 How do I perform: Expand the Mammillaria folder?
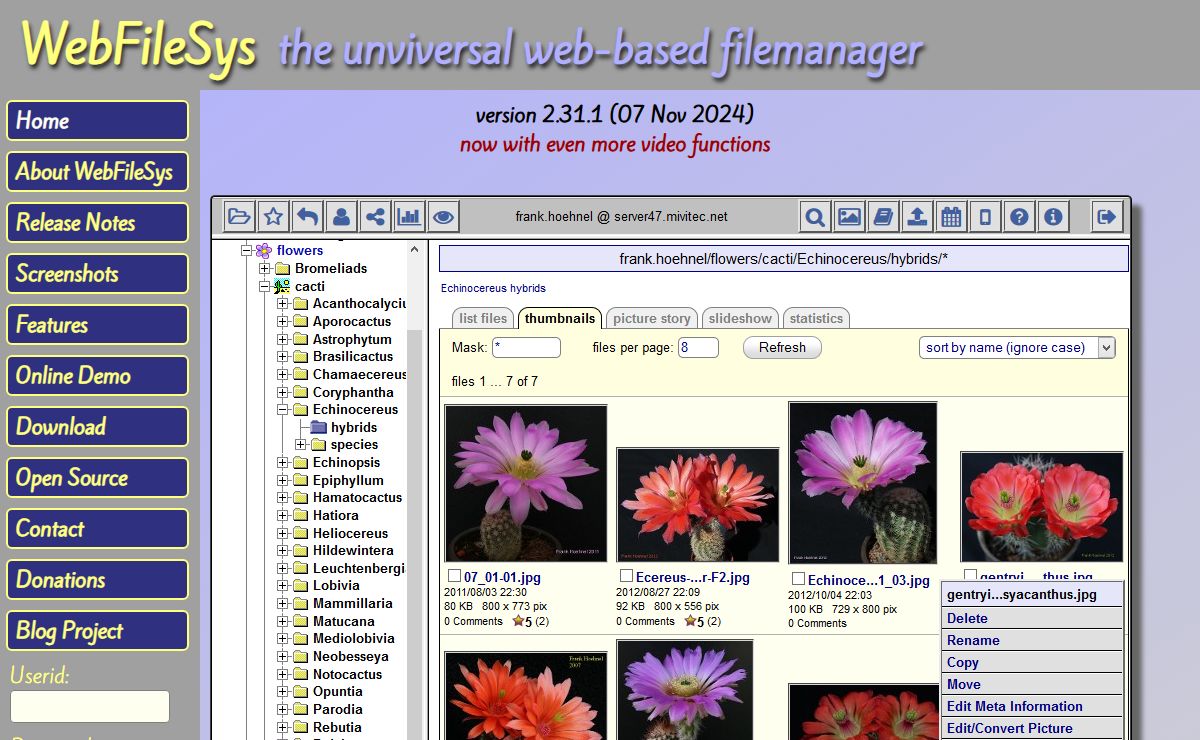tap(283, 604)
